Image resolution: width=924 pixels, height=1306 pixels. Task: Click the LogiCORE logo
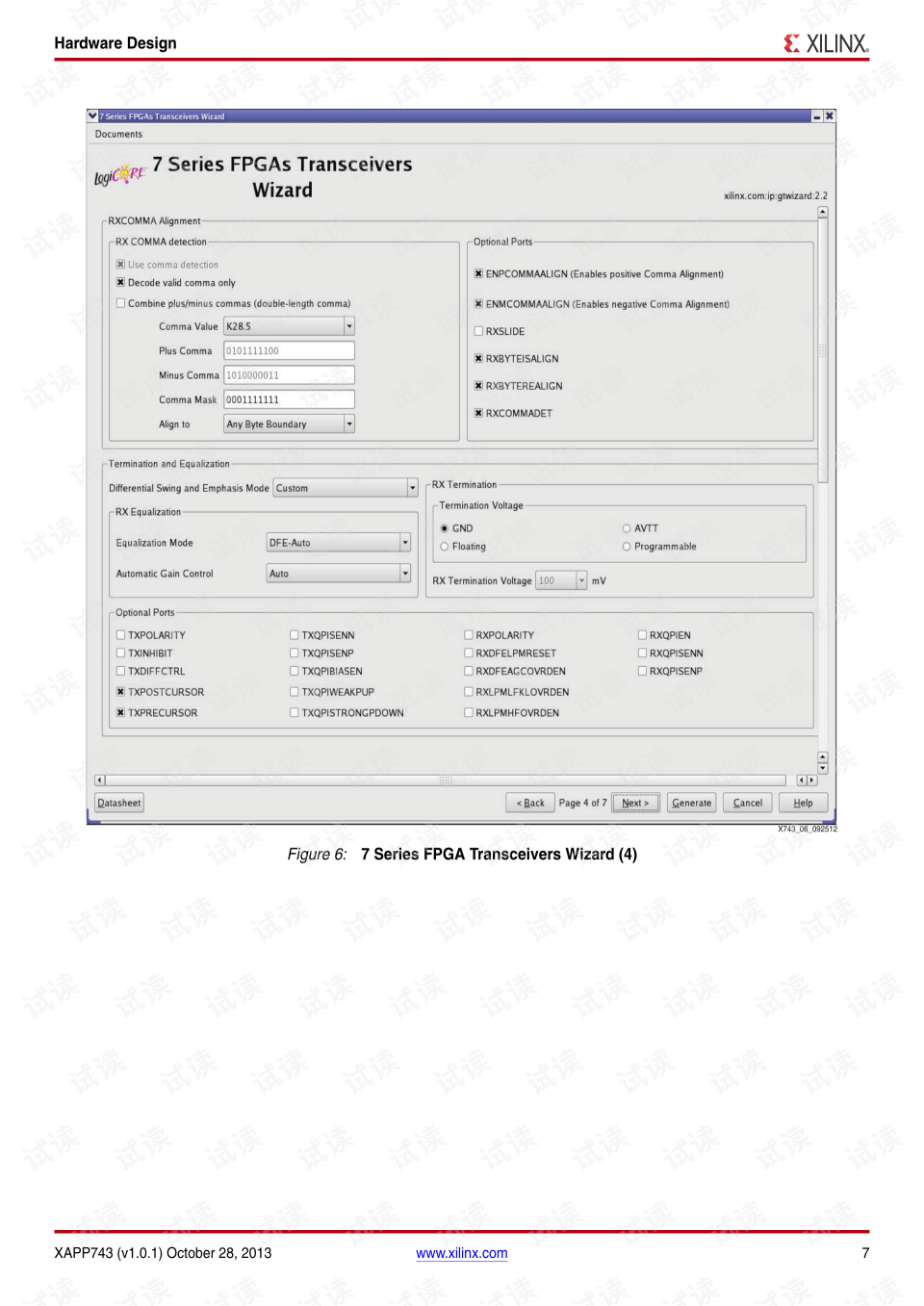[120, 175]
